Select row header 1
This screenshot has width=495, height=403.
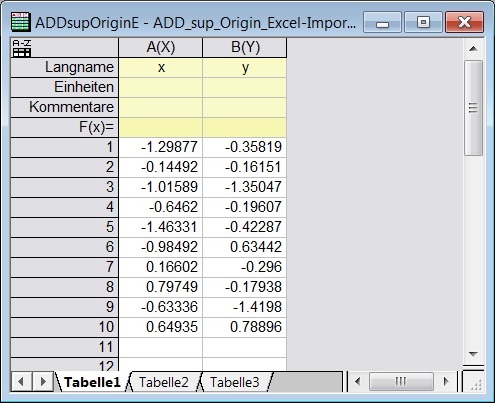pos(65,147)
